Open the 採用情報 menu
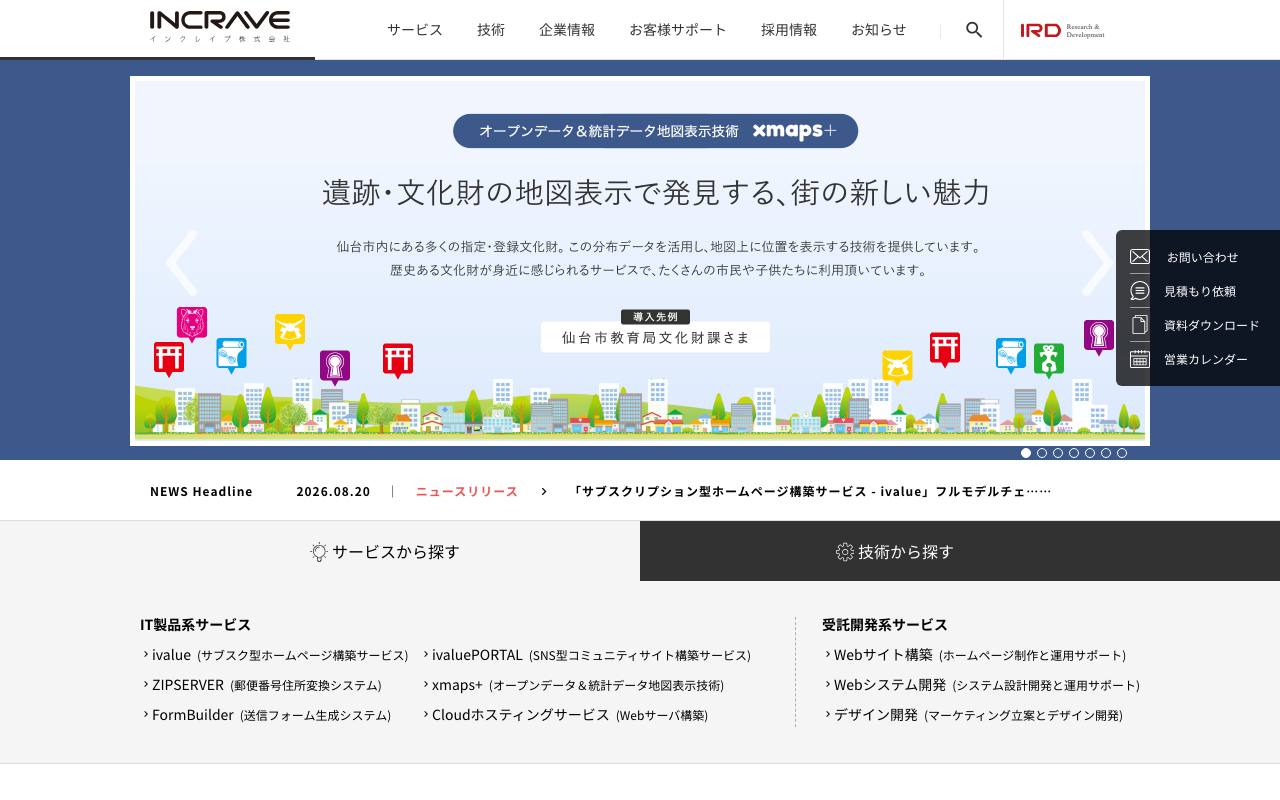This screenshot has width=1280, height=800. [789, 30]
